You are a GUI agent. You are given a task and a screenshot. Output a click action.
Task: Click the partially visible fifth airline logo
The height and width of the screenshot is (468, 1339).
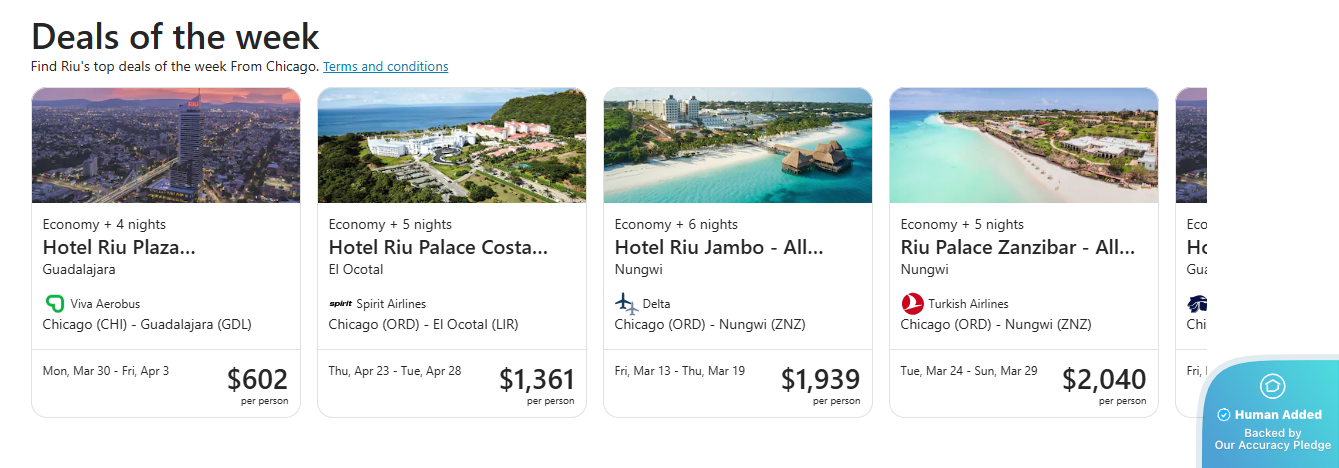click(x=1197, y=303)
